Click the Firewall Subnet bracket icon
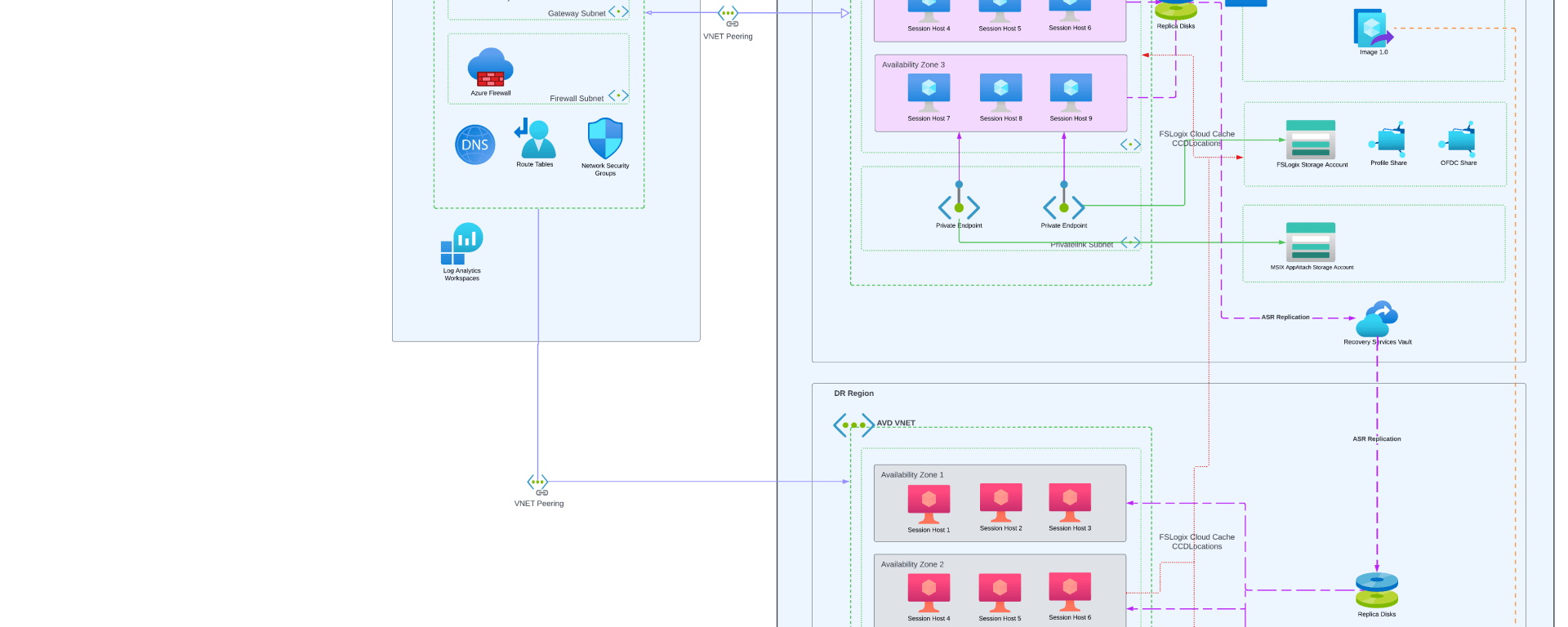Screen dimensions: 1568x627 click(x=618, y=96)
